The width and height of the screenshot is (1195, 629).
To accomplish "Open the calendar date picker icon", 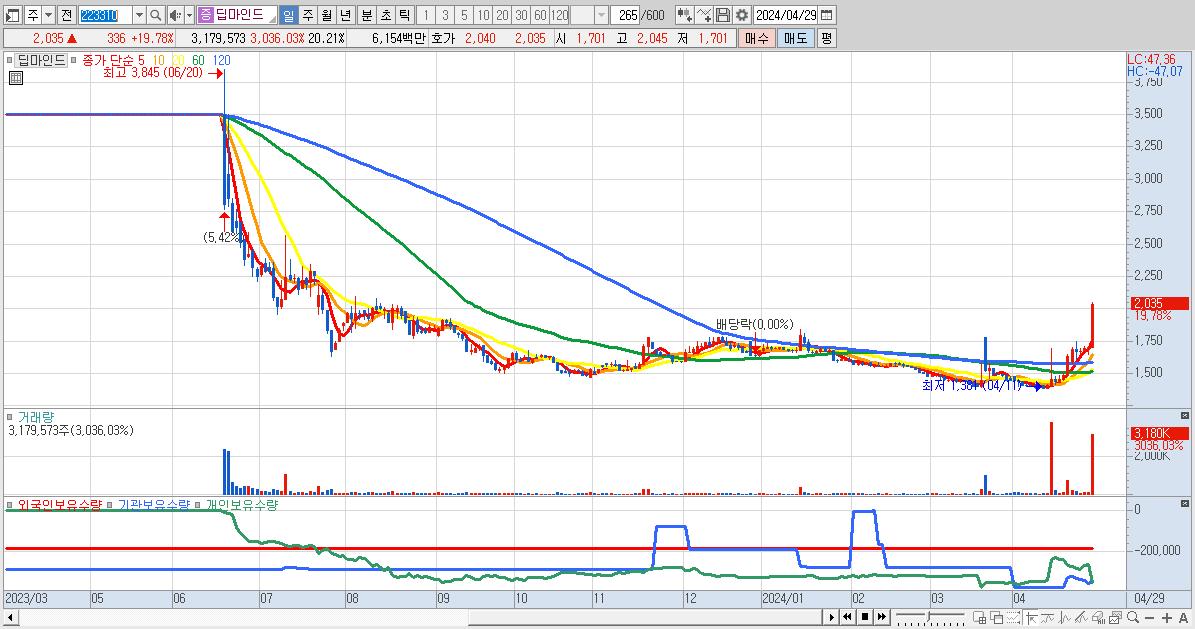I will (827, 15).
